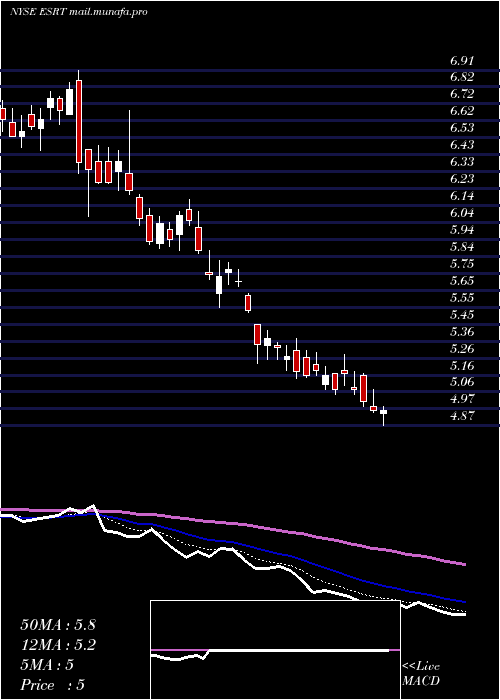Click the 6.23 price axis label
Image resolution: width=500 pixels, height=700 pixels.
[462, 179]
